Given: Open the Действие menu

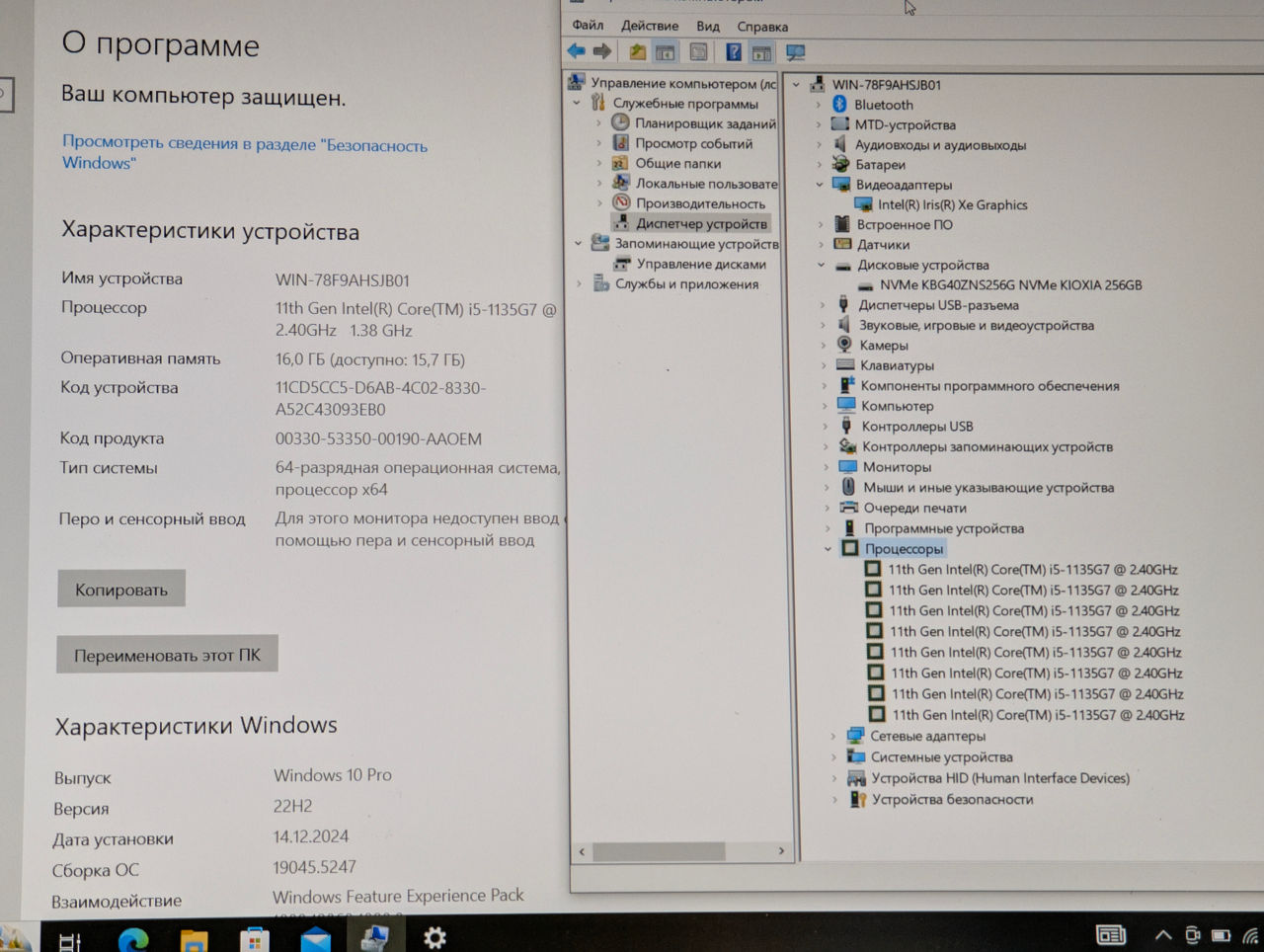Looking at the screenshot, I should click(649, 26).
